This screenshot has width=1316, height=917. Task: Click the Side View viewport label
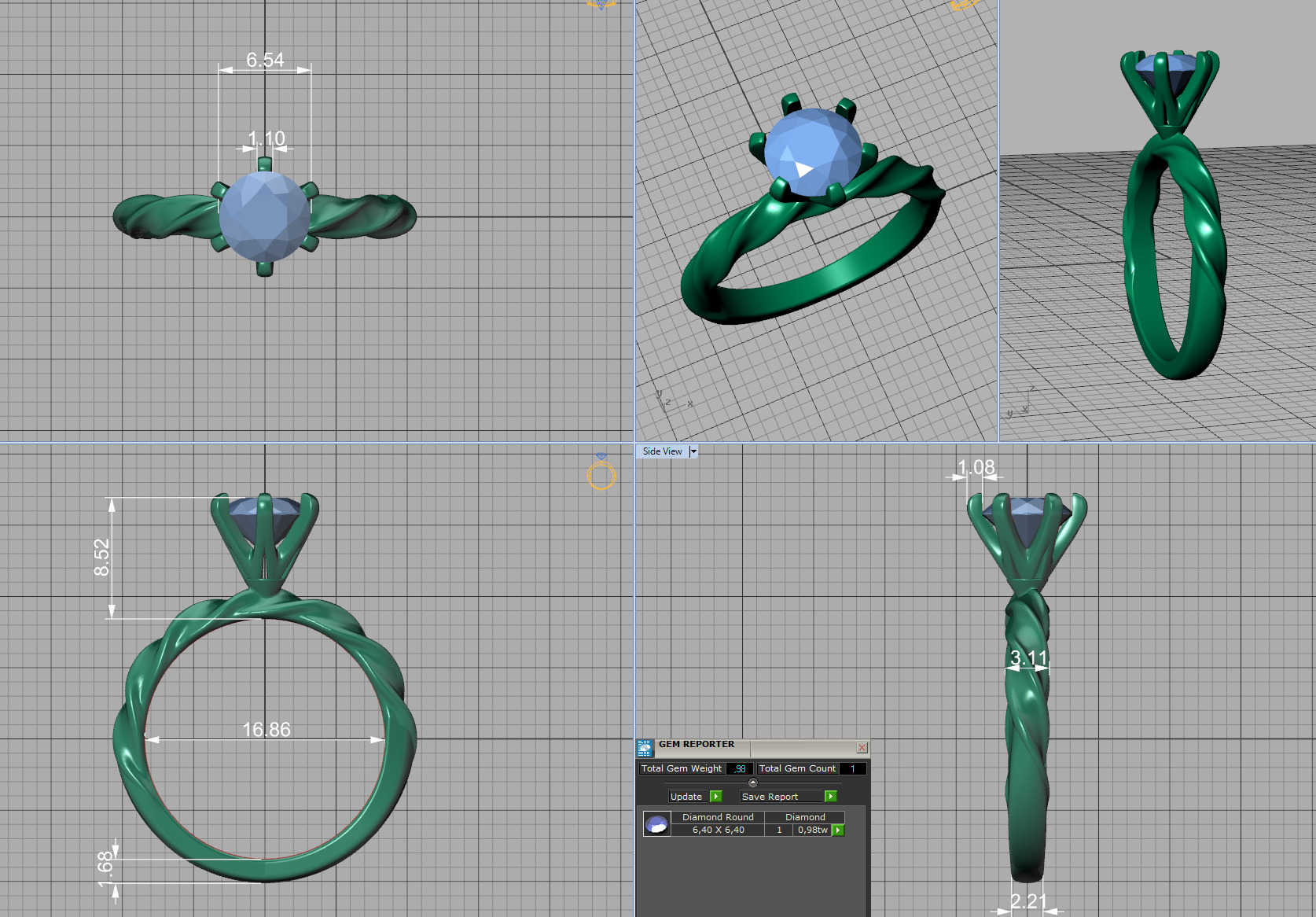pyautogui.click(x=662, y=451)
